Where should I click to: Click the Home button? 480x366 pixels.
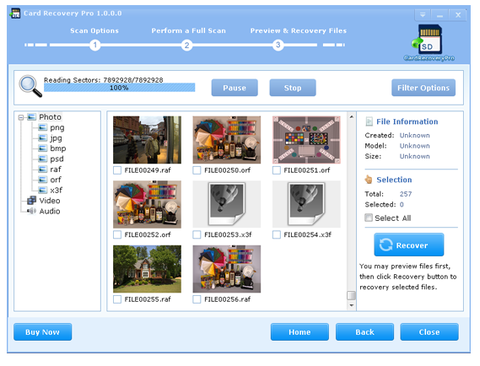pyautogui.click(x=299, y=332)
